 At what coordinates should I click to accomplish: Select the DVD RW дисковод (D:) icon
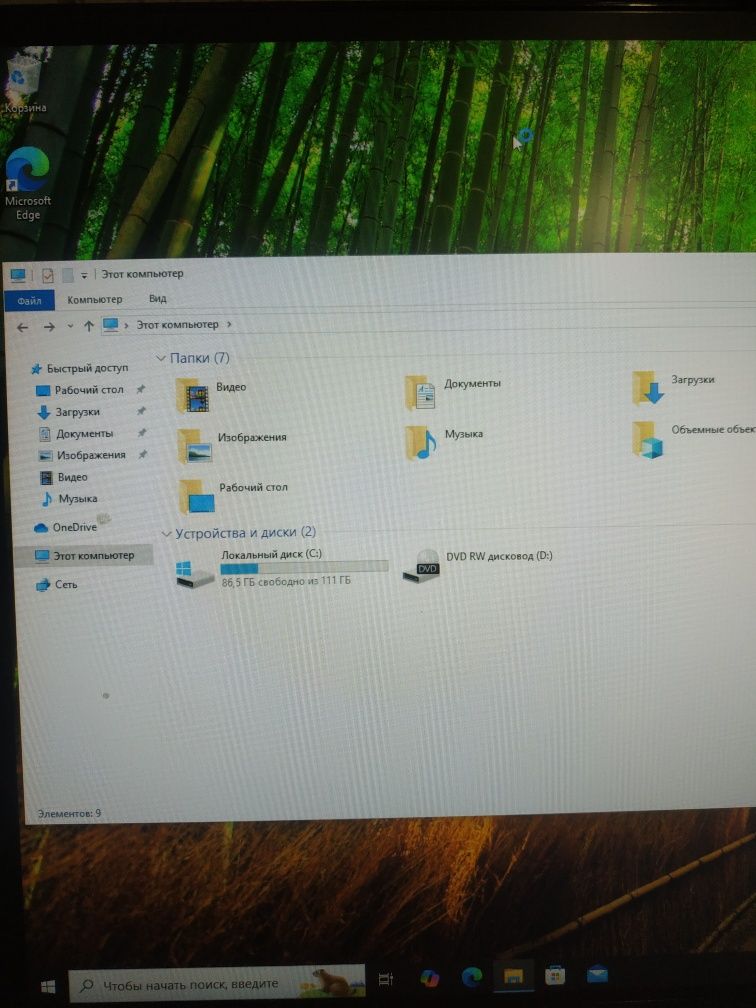422,567
